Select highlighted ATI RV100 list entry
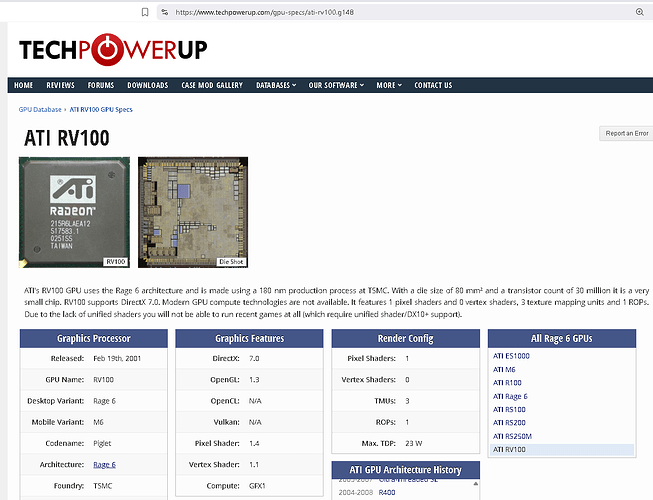 (x=562, y=450)
